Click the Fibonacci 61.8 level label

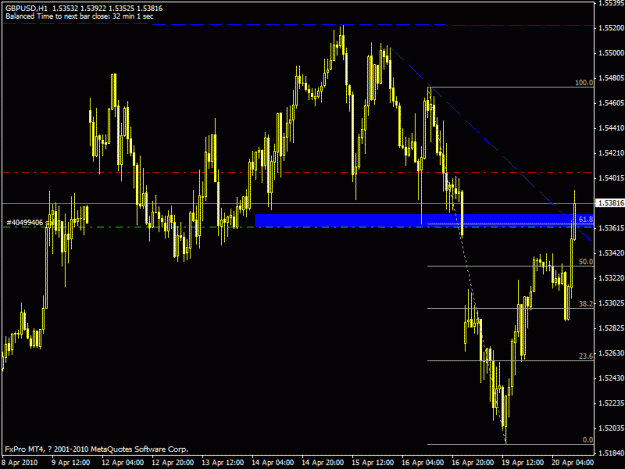(586, 220)
